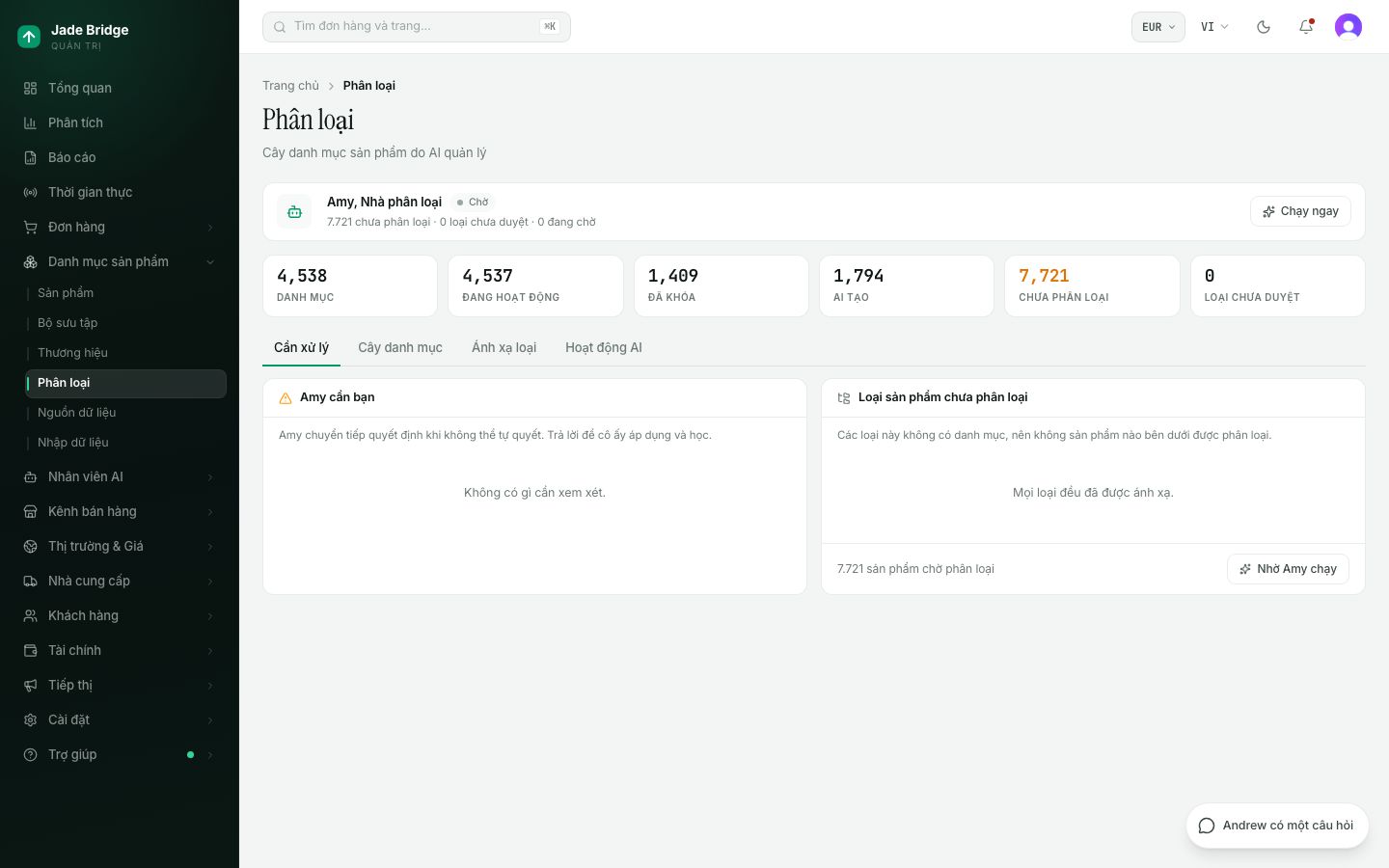Open Tổng quan dashboard icon

30,88
